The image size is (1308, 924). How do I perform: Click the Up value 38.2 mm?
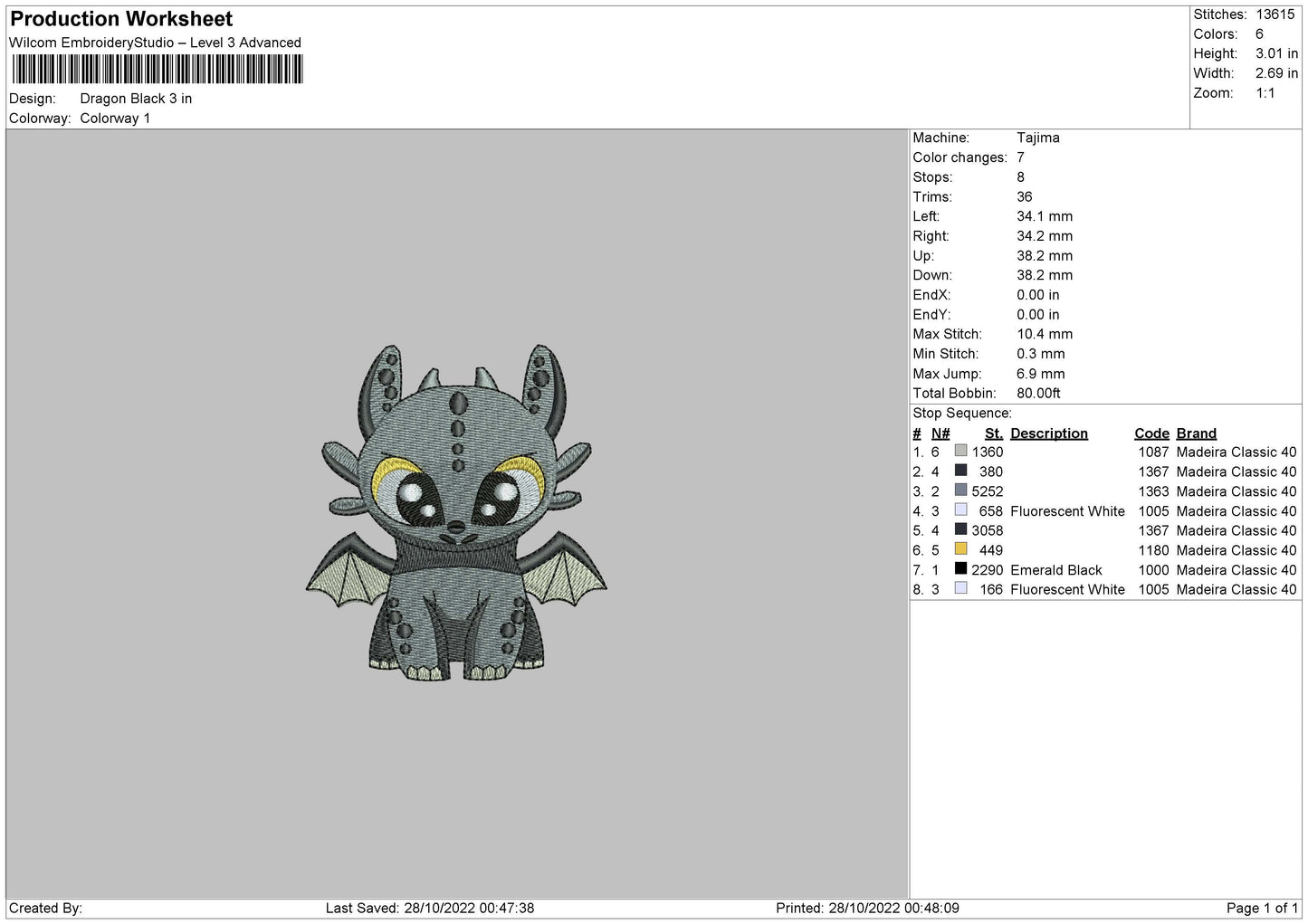(1045, 256)
